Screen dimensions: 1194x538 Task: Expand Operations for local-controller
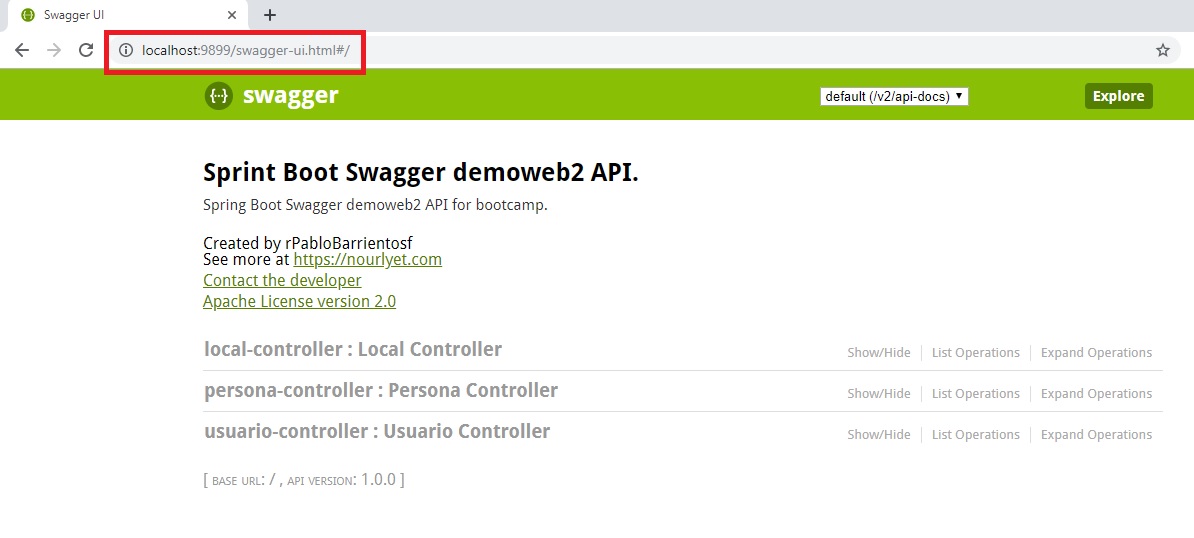click(1097, 353)
